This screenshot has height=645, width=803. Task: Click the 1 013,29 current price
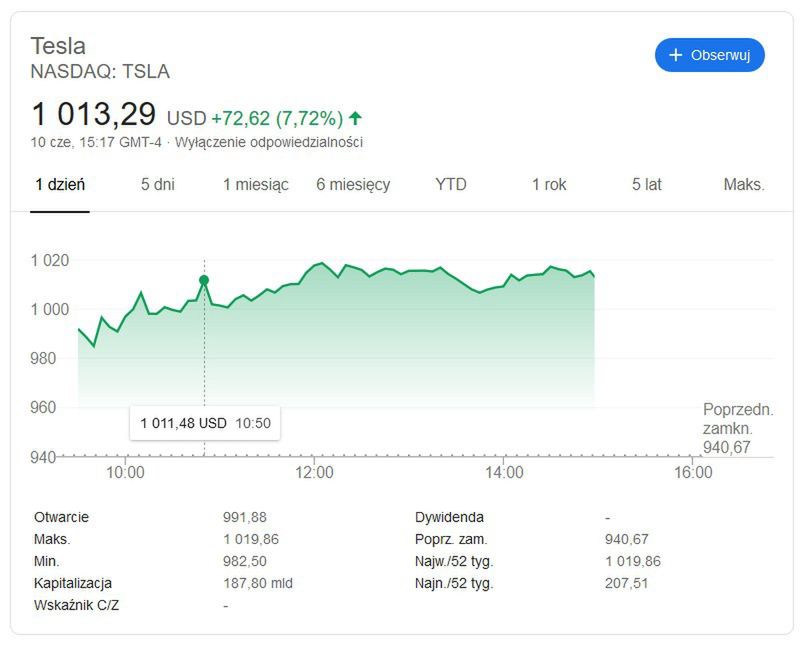click(x=93, y=114)
